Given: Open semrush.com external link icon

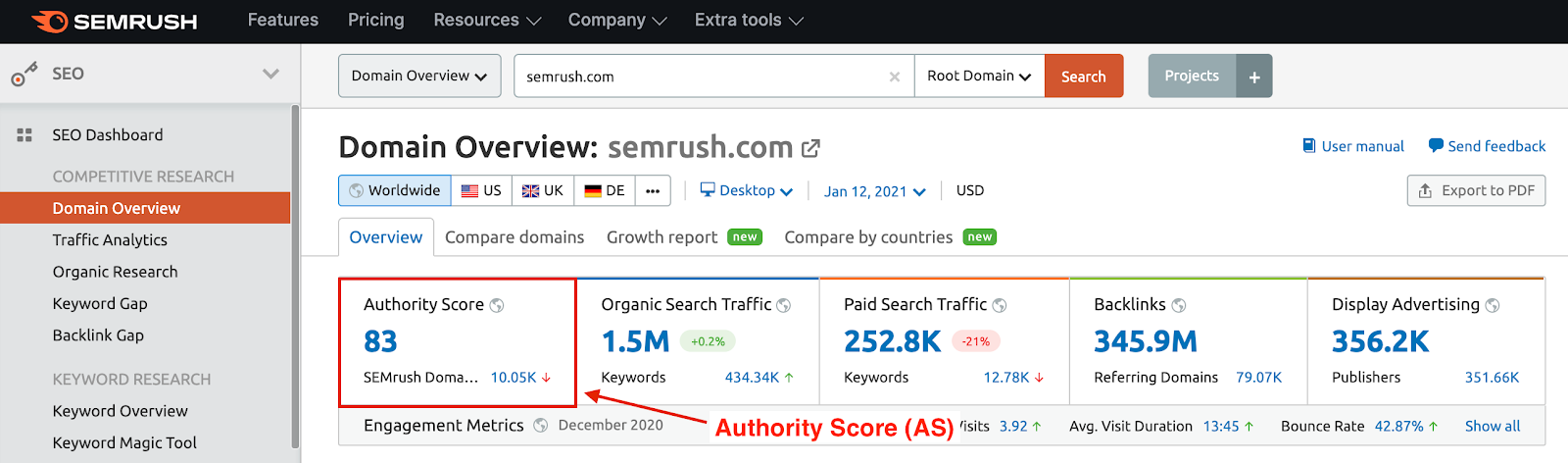Looking at the screenshot, I should [x=810, y=148].
